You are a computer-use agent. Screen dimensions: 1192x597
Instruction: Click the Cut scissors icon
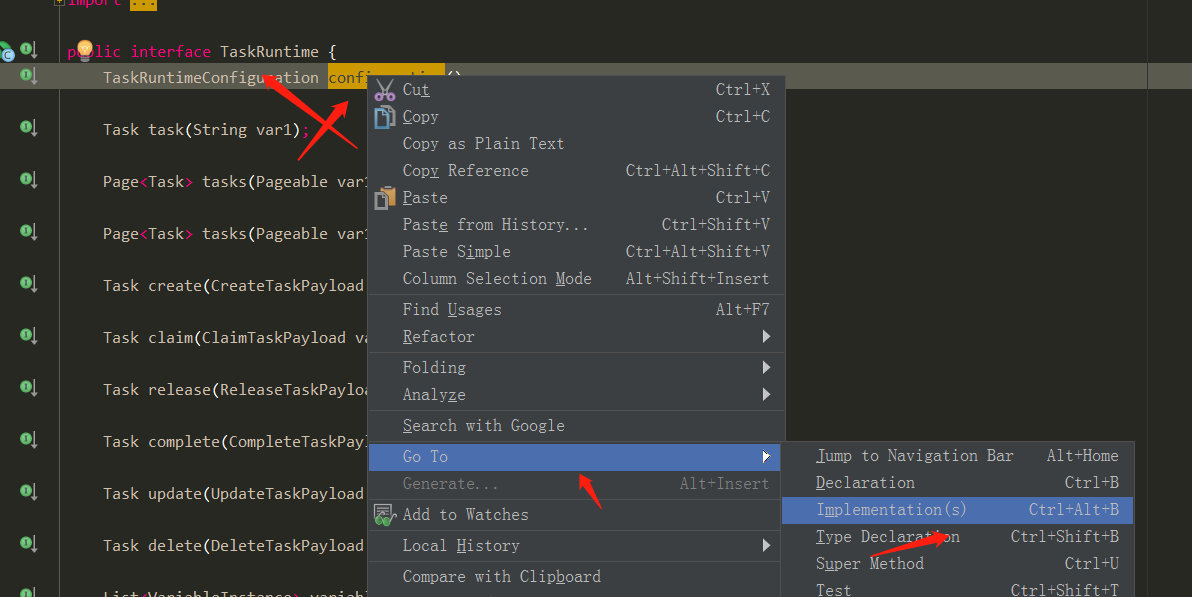point(384,89)
